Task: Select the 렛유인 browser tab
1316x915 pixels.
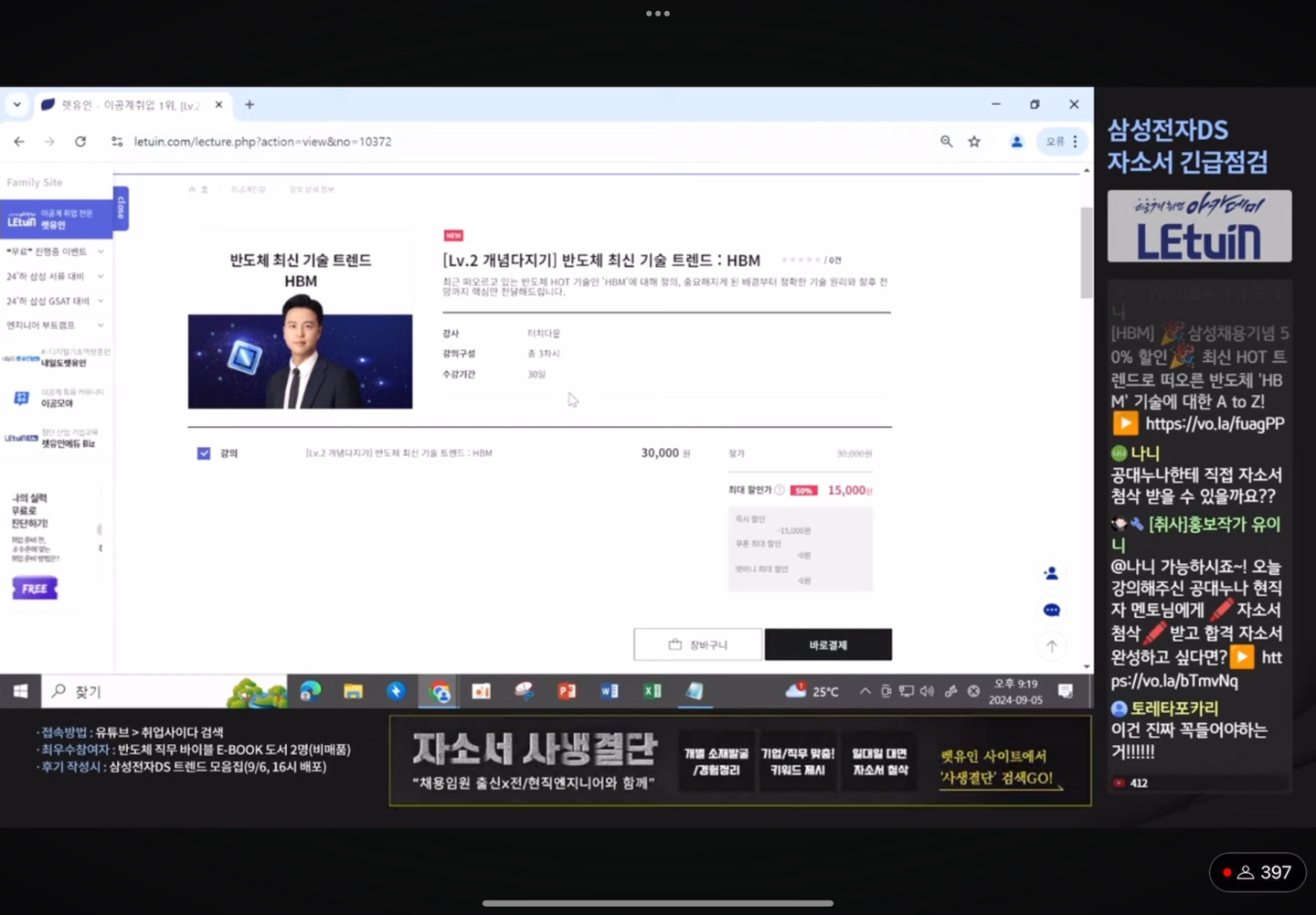Action: 128,105
